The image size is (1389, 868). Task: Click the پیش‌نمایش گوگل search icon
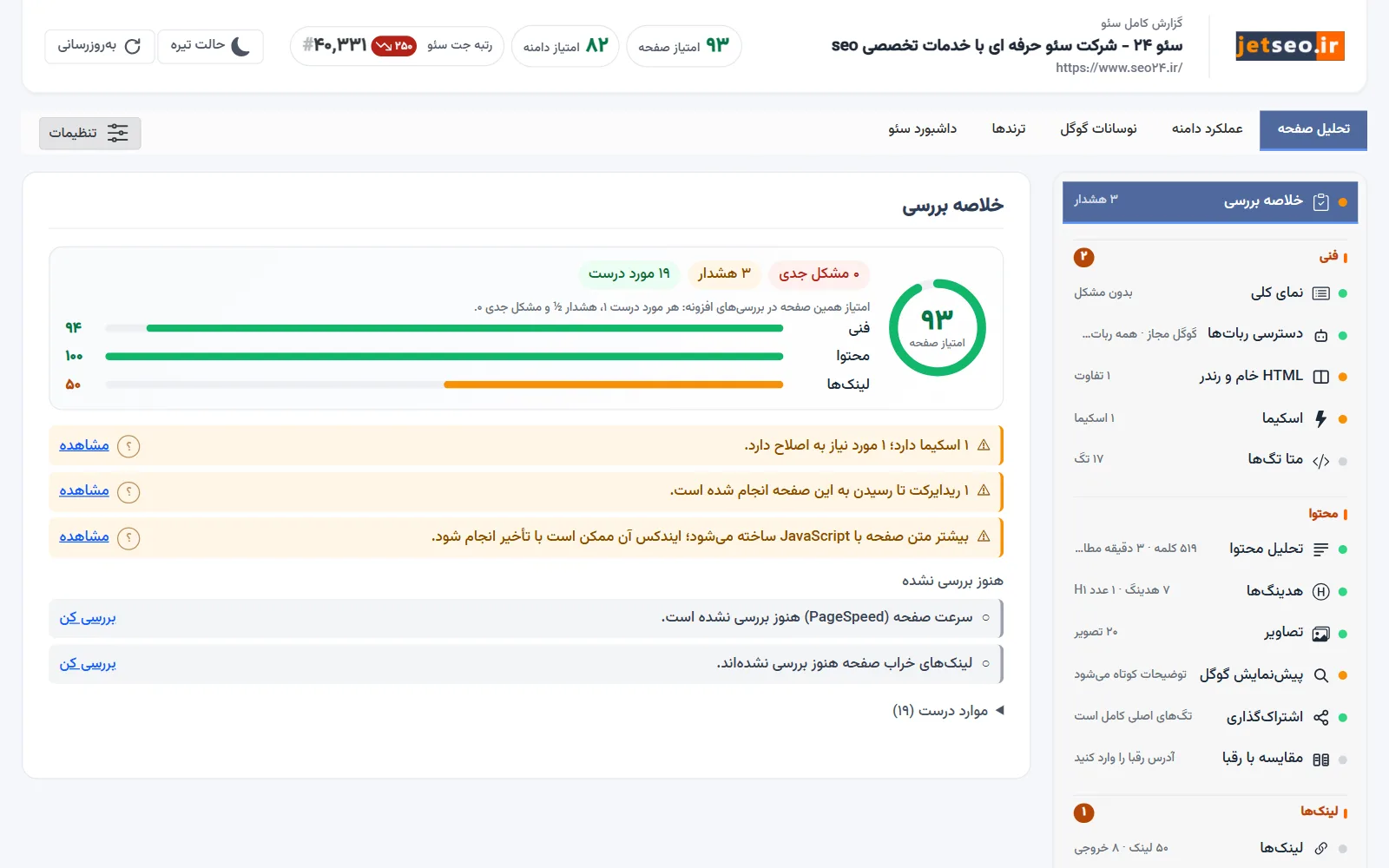(1320, 675)
